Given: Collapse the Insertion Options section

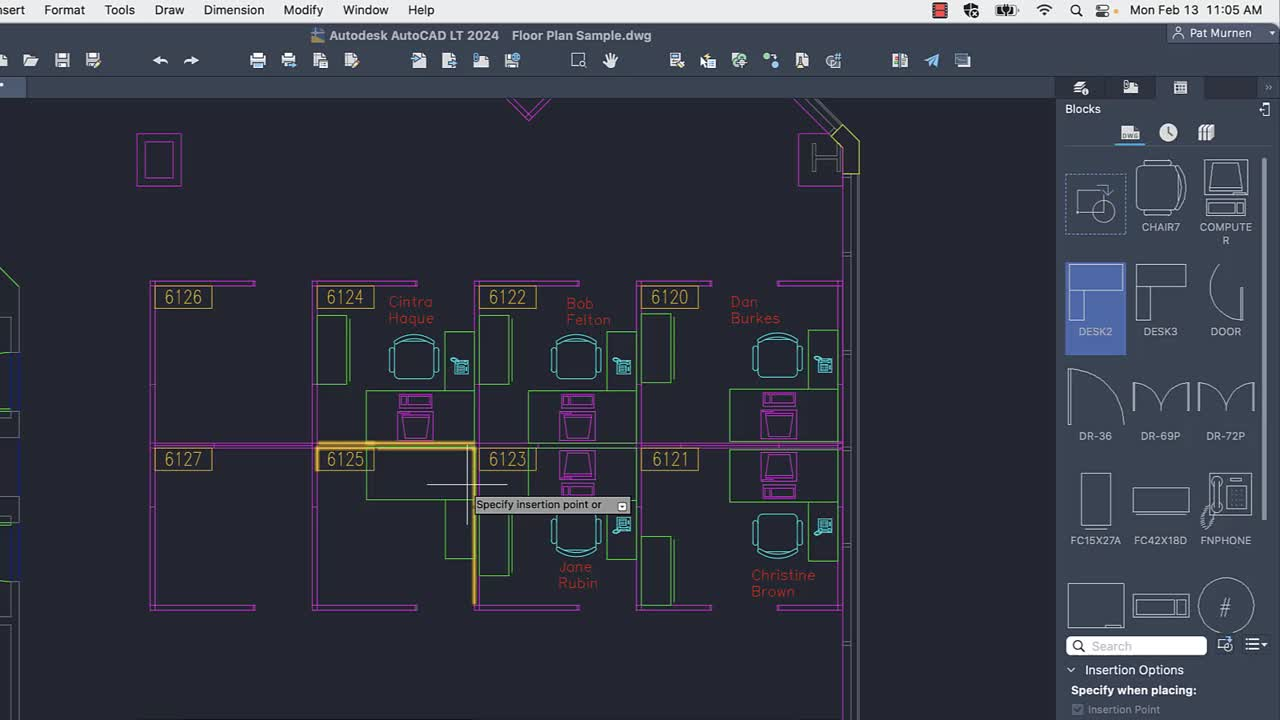Looking at the screenshot, I should pos(1071,670).
